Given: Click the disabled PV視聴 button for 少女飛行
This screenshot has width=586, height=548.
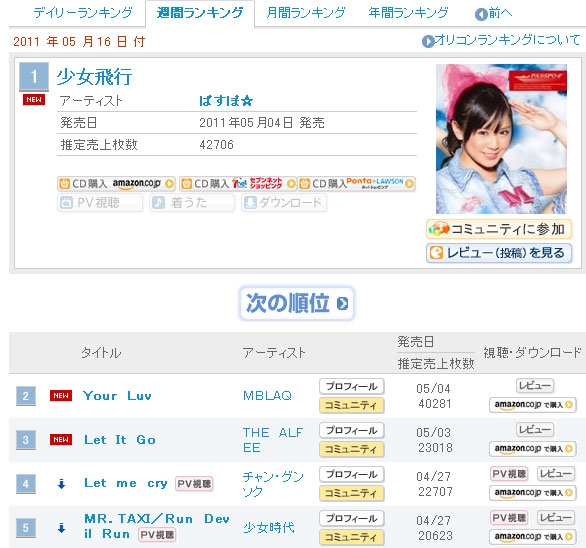Looking at the screenshot, I should click(100, 203).
